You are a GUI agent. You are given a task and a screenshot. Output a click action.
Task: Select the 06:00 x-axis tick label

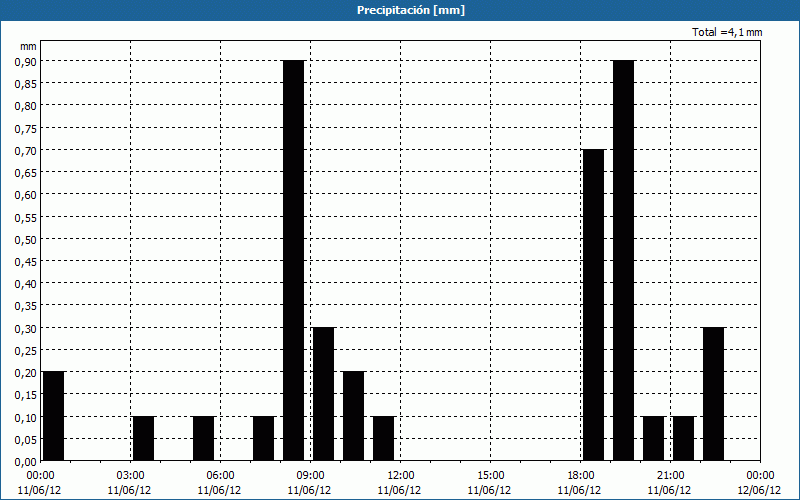[x=220, y=475]
